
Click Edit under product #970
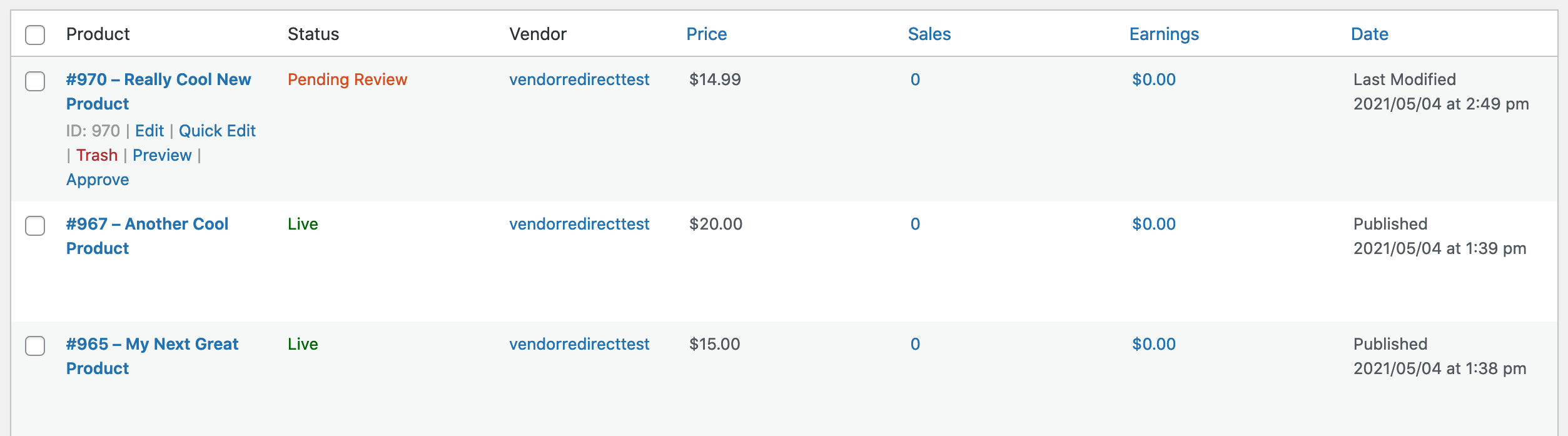point(149,131)
